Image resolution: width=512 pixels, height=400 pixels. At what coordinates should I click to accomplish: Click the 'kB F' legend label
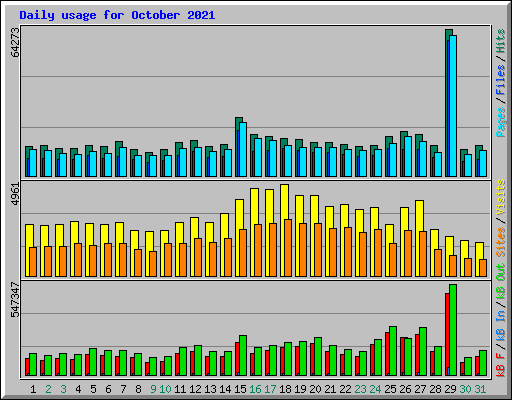501,365
